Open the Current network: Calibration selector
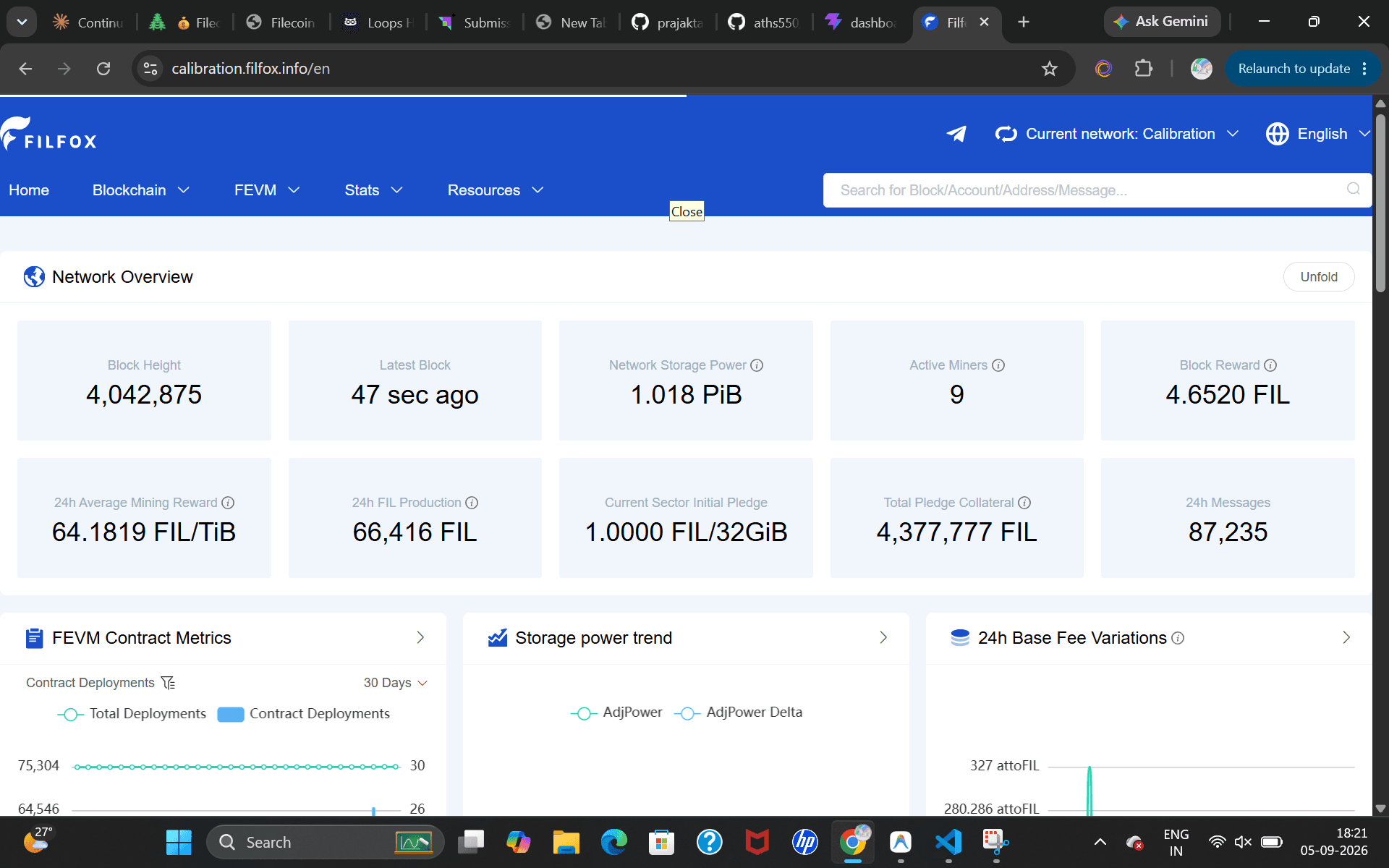 [1117, 134]
